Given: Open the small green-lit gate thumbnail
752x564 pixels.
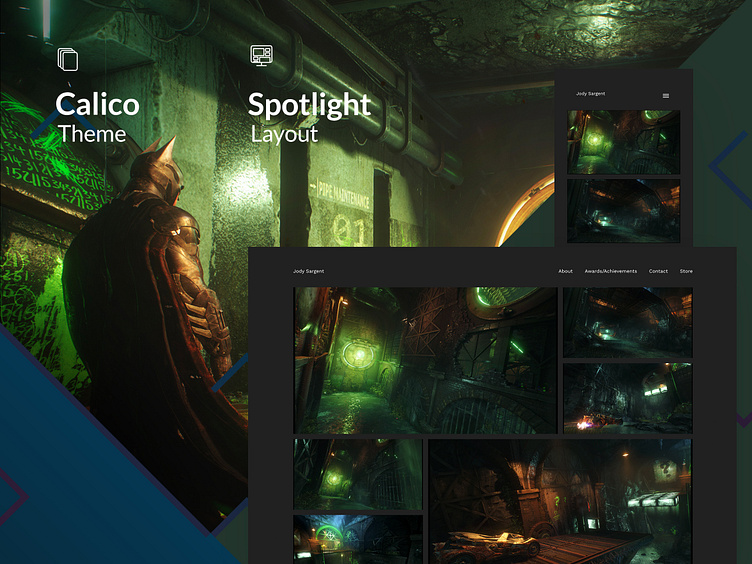Looking at the screenshot, I should point(358,474).
